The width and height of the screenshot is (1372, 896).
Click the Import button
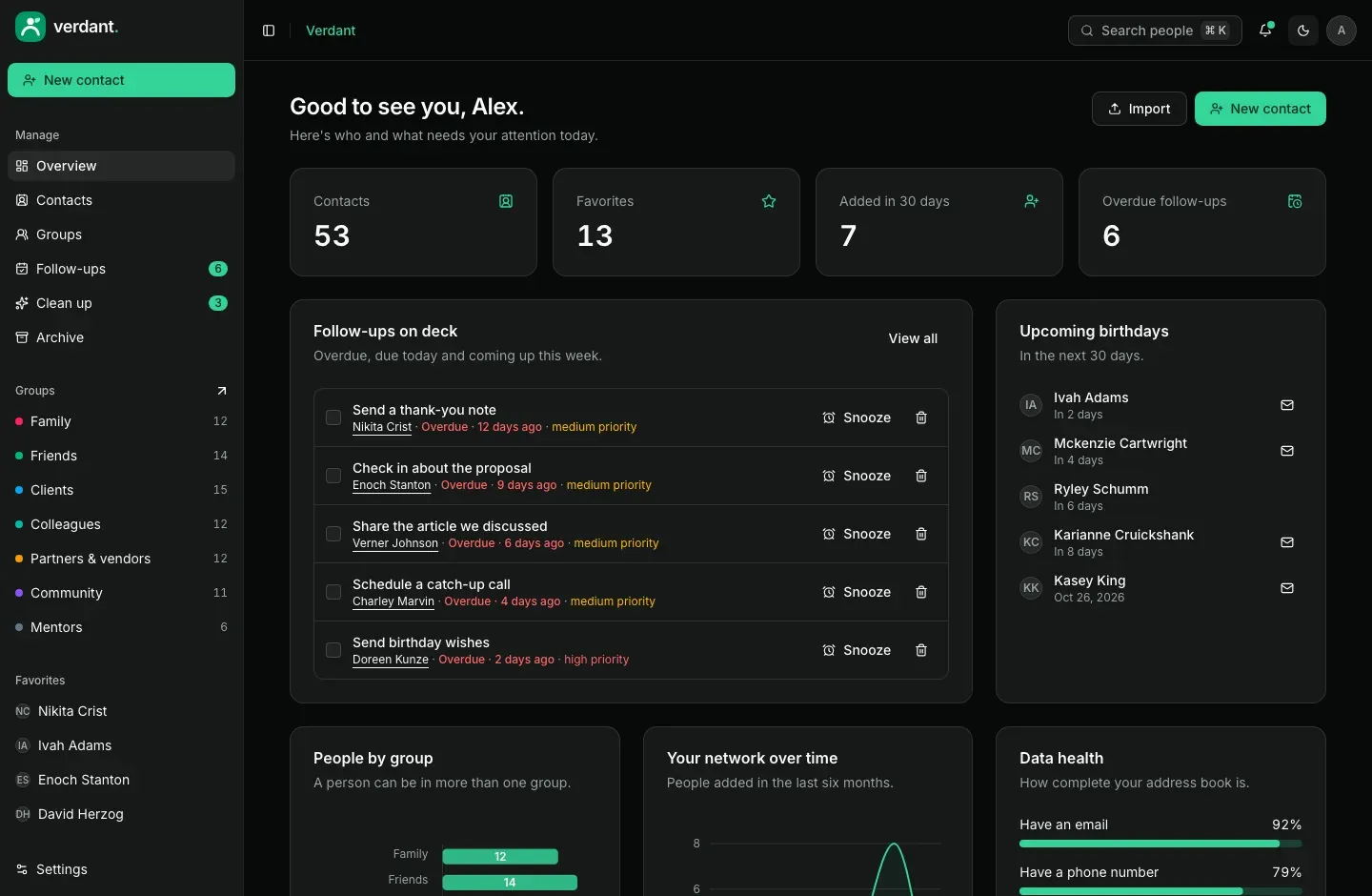point(1140,109)
